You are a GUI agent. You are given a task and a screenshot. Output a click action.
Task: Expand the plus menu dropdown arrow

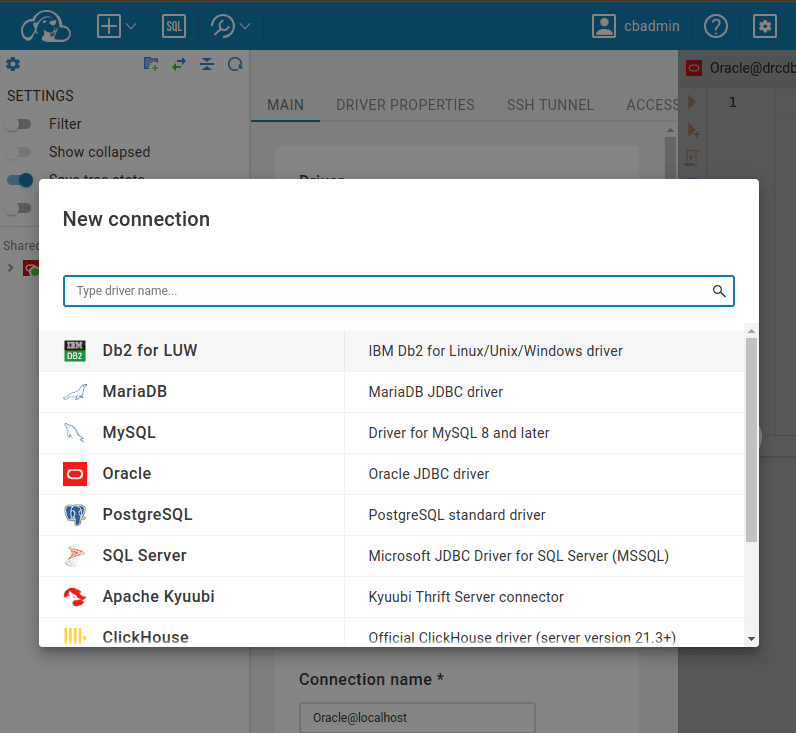click(131, 26)
